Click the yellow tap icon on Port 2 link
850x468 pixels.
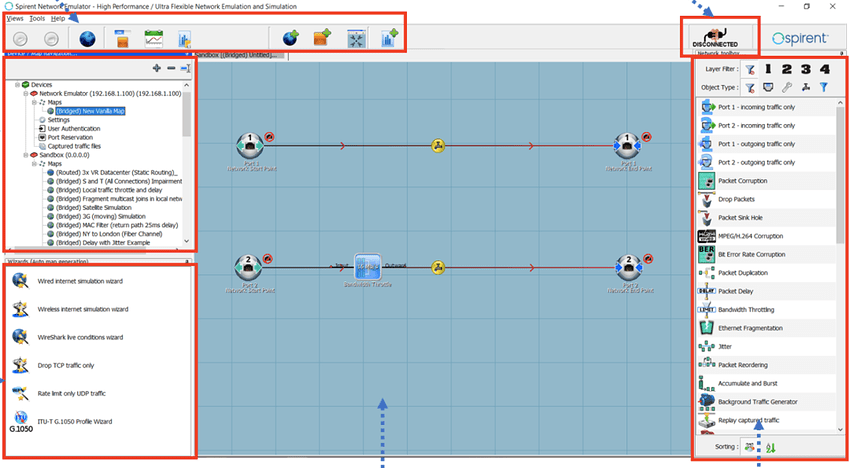coord(438,267)
